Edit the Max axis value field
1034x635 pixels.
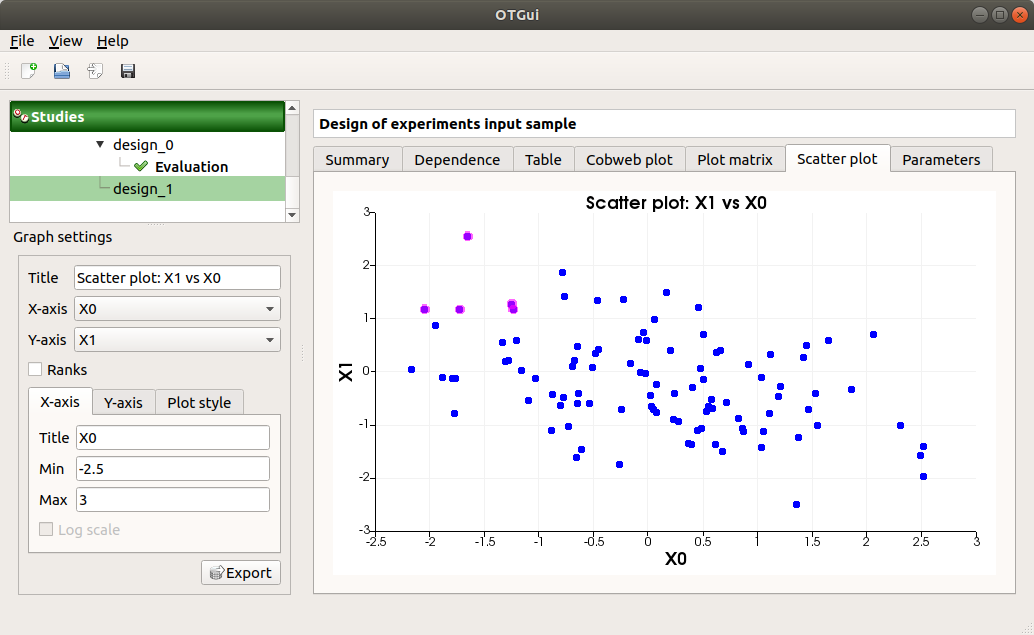click(x=172, y=500)
